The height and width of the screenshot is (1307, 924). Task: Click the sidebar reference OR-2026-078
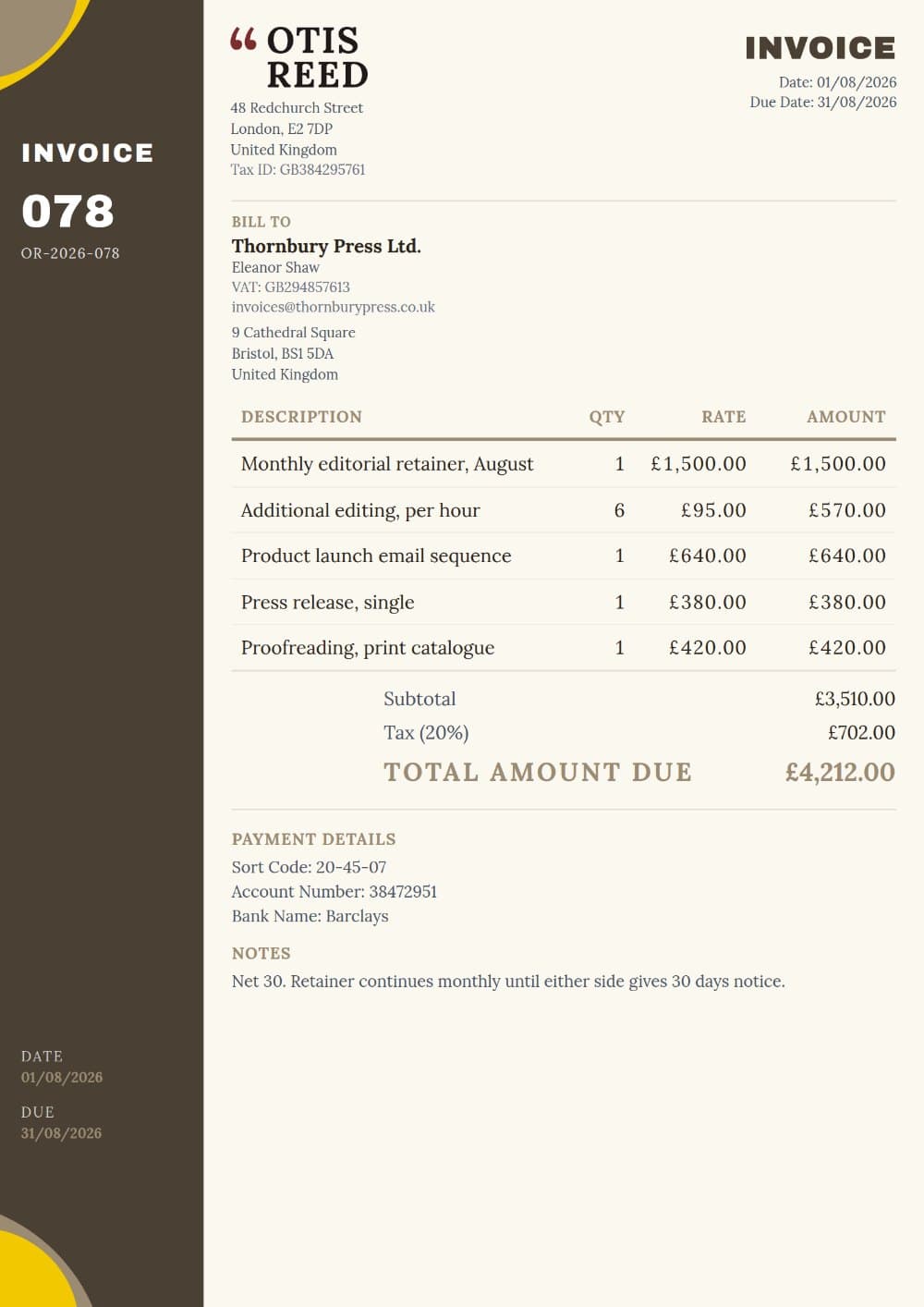pos(70,253)
